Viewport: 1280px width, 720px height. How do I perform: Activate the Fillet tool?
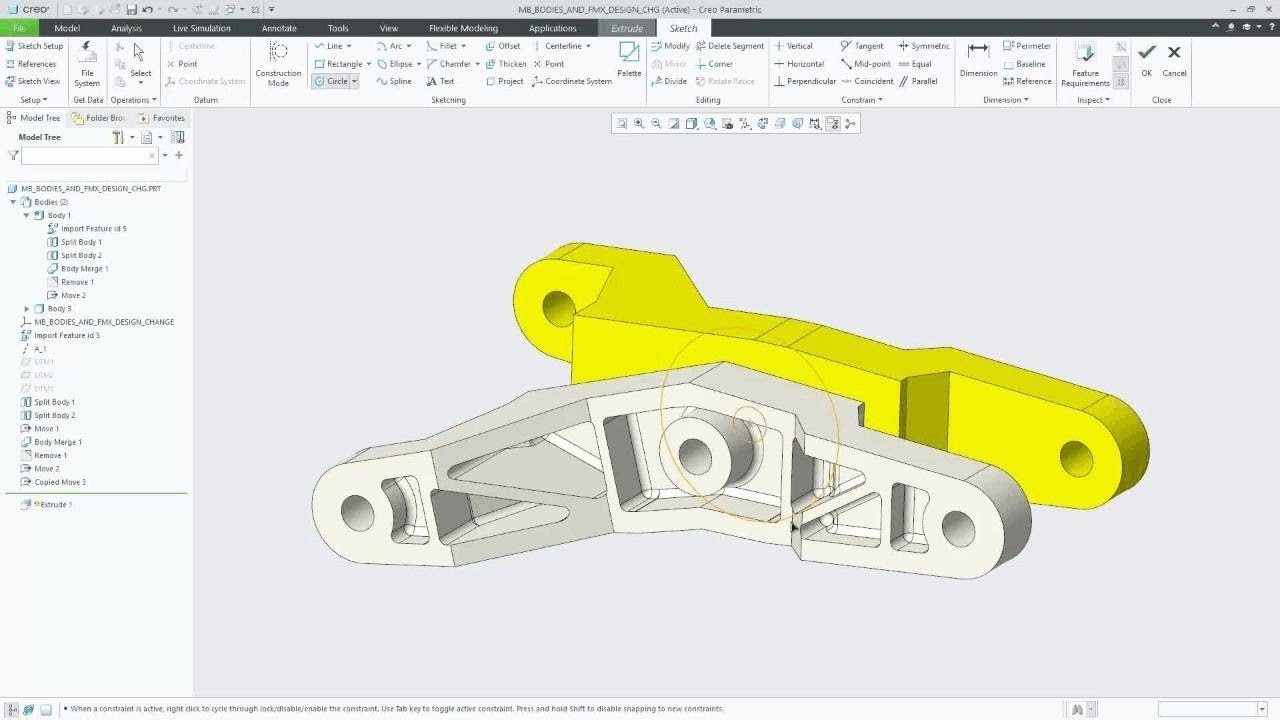(442, 46)
